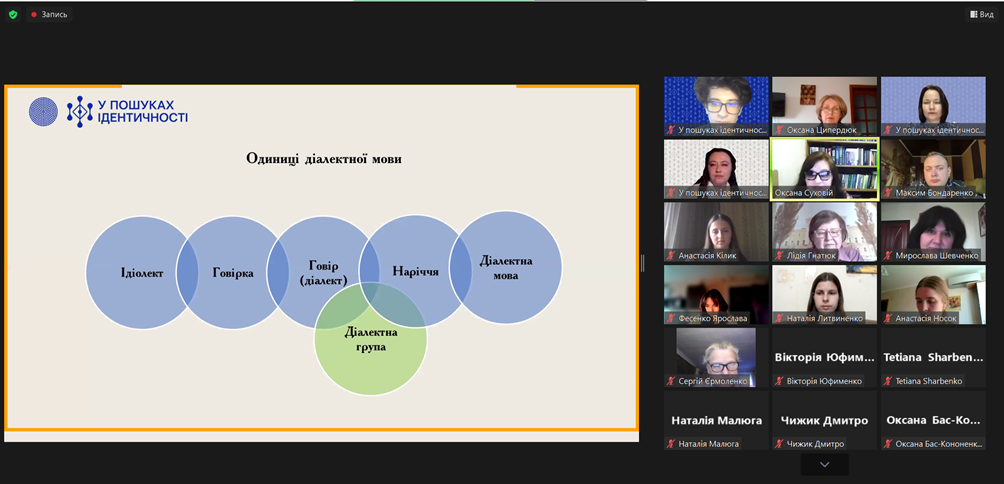Select Вікторія Юфименко's participant tile
Viewport: 1004px width, 484px height.
(824, 357)
